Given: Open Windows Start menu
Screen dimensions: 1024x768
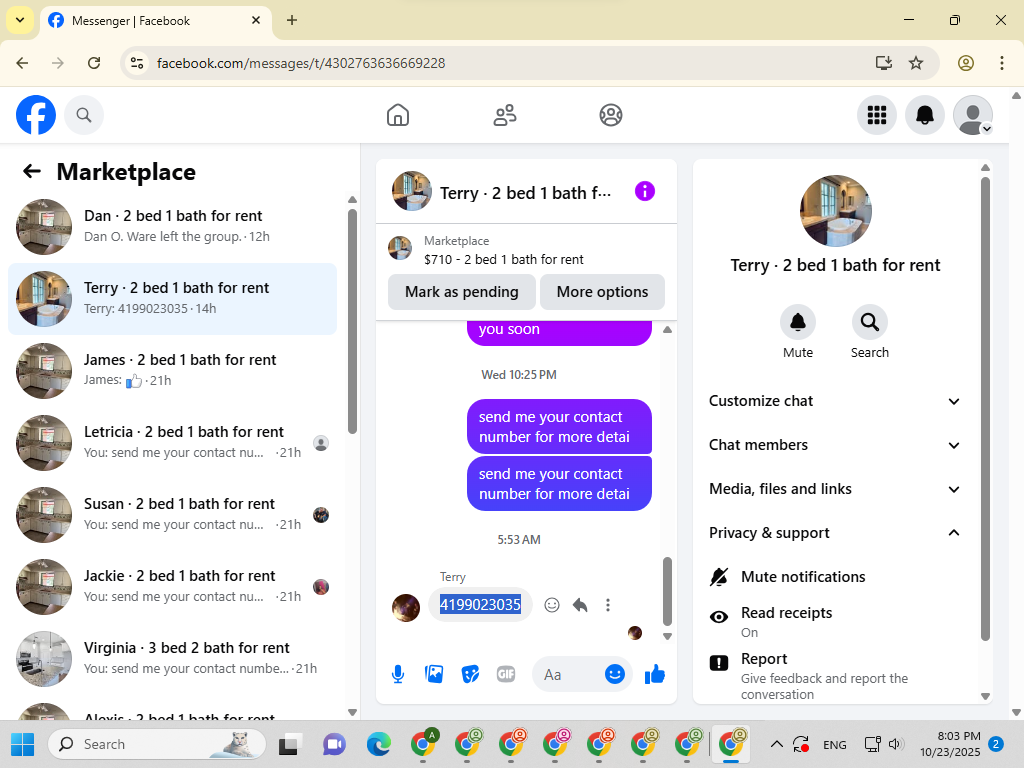Looking at the screenshot, I should (22, 744).
